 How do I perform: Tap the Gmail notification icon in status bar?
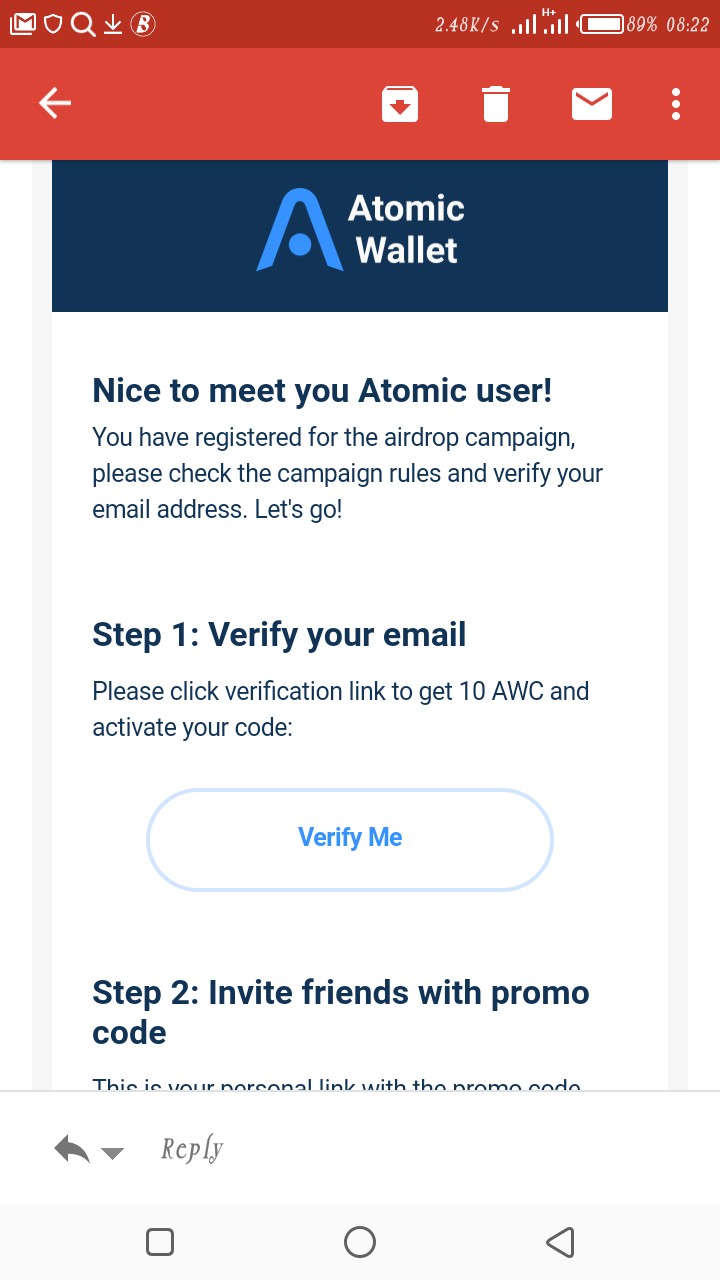click(22, 23)
